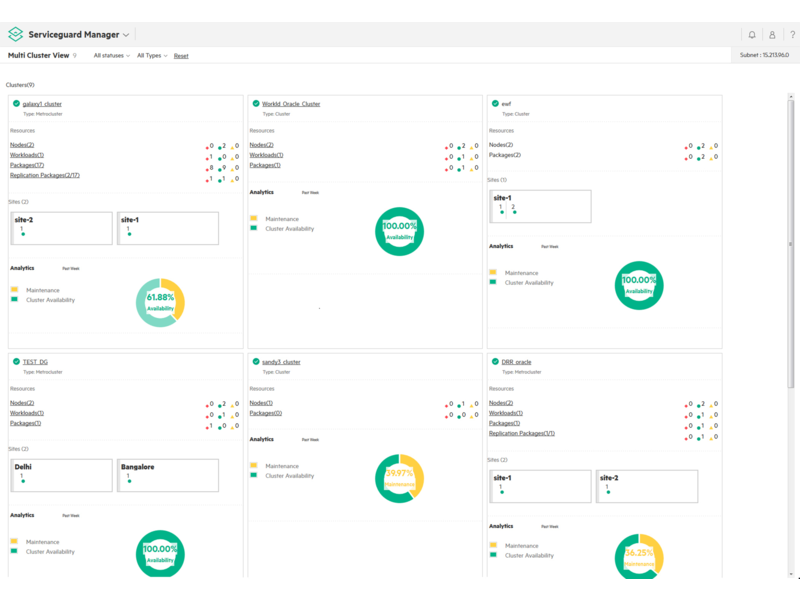The width and height of the screenshot is (800, 600).
Task: Open the TEST_DG cluster link
Action: pos(35,362)
